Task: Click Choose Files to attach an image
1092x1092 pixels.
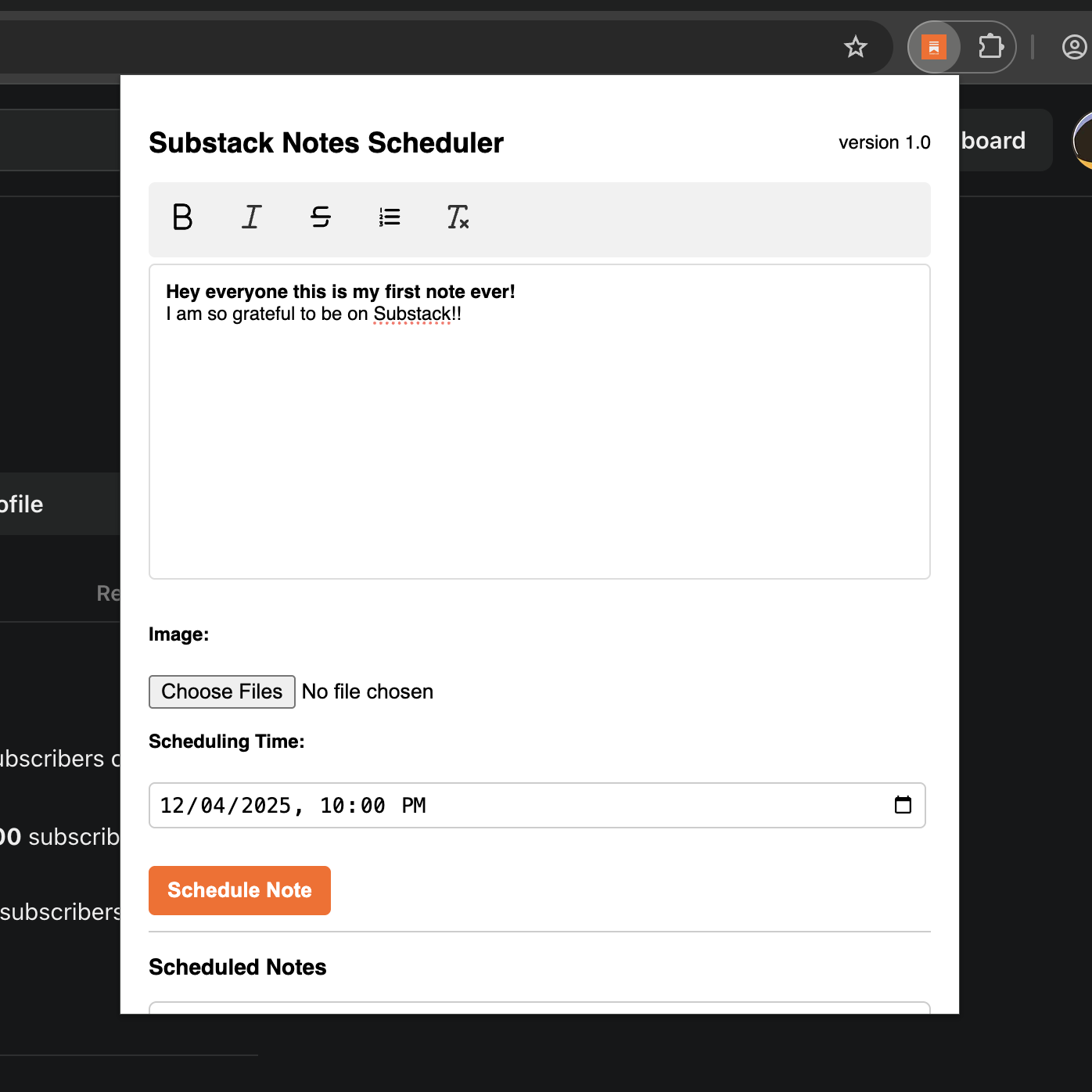Action: [221, 691]
